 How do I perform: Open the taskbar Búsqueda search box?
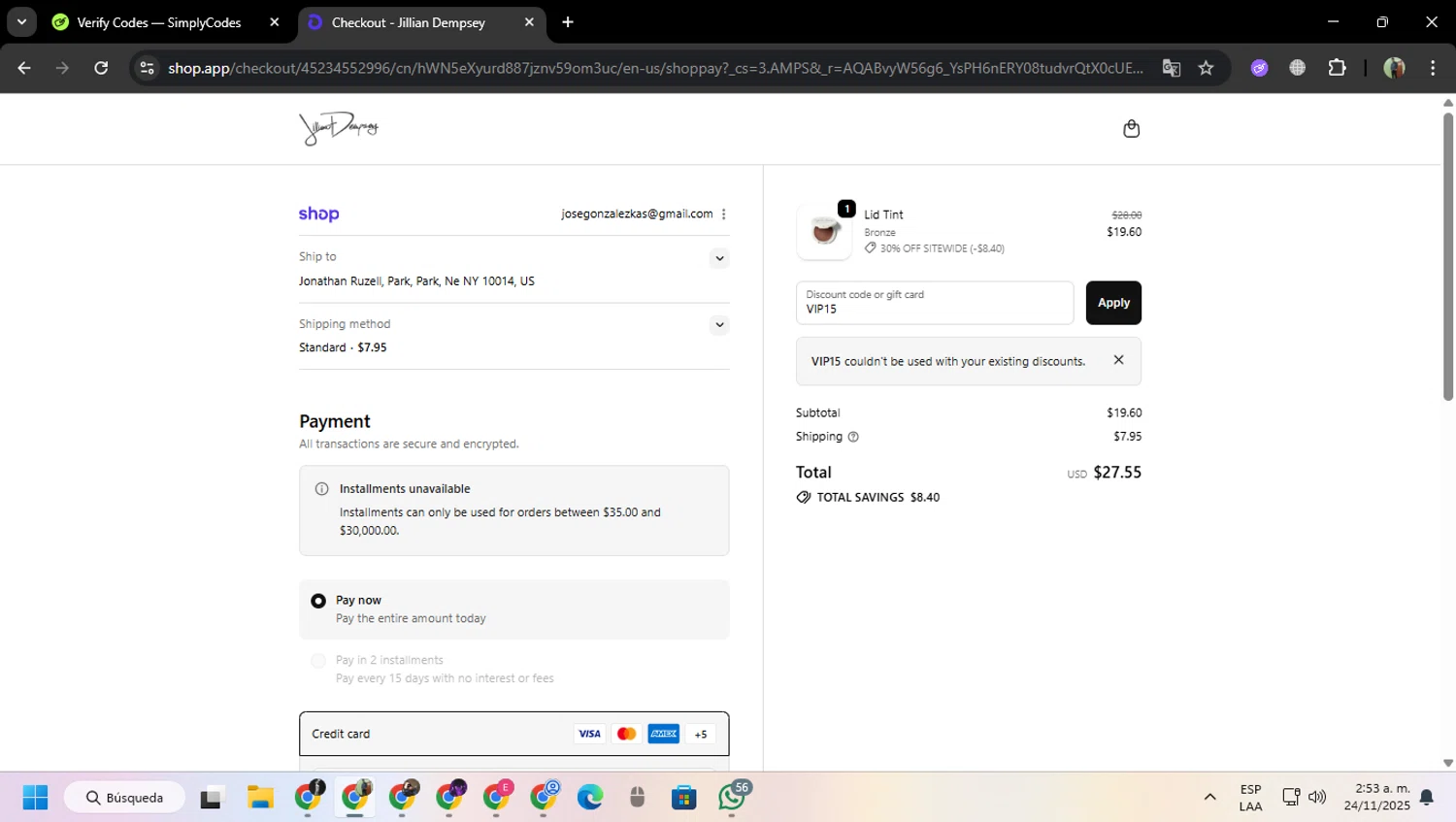[124, 798]
